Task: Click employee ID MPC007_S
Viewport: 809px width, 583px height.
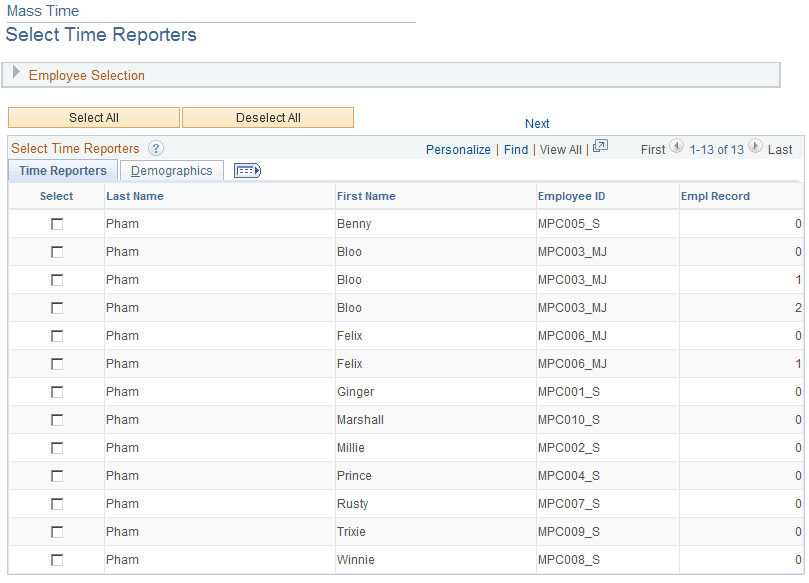Action: coord(569,504)
